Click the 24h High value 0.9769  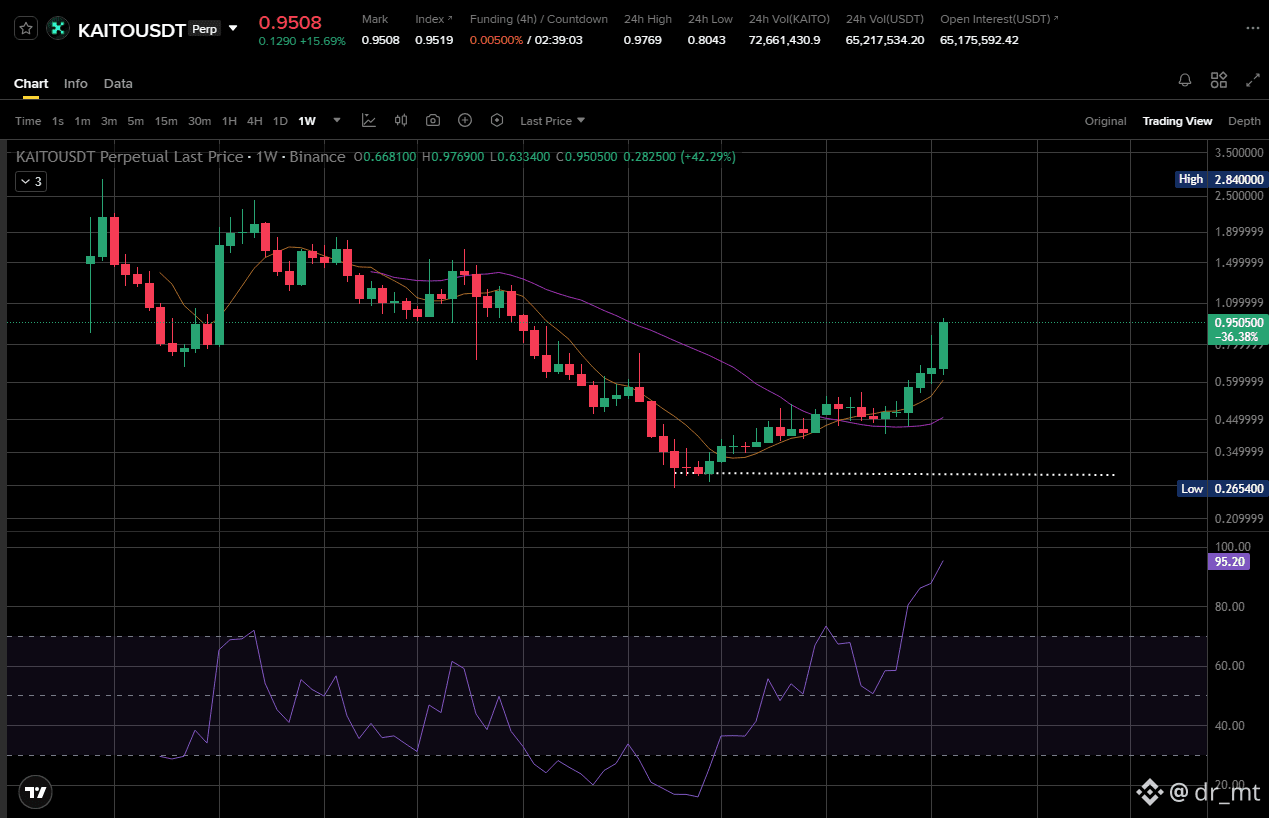point(642,40)
